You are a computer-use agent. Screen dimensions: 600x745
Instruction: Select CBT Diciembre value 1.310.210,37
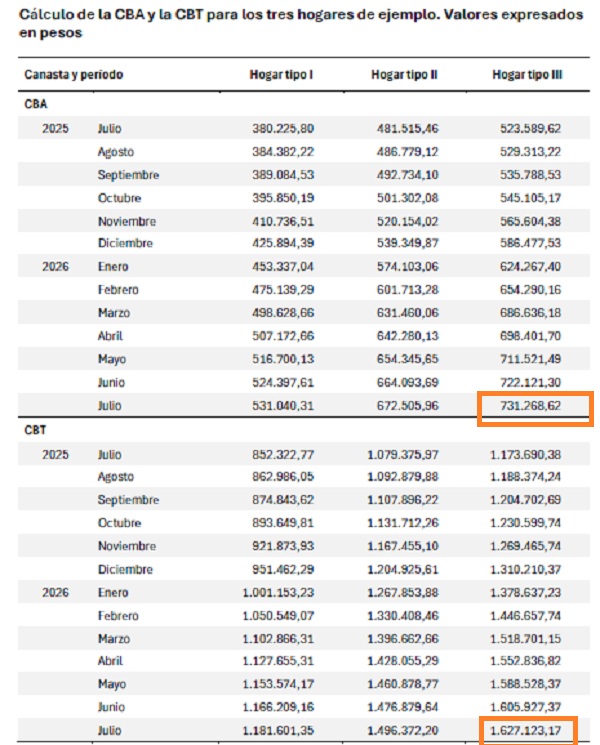525,569
